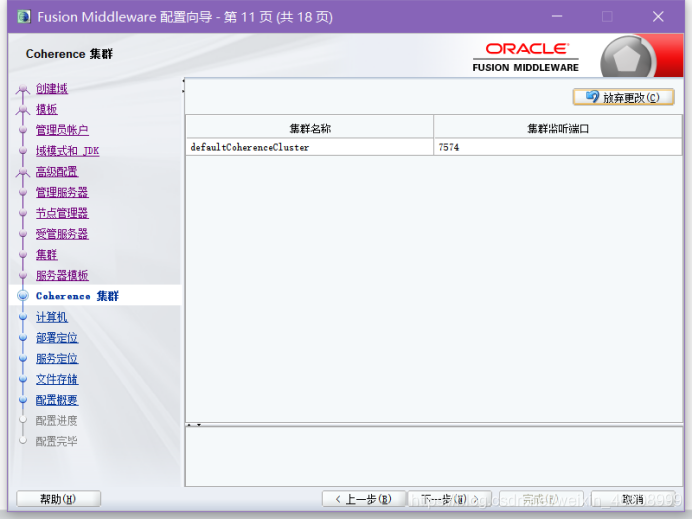692x519 pixels.
Task: Go to 节点管理器 step
Action: click(62, 213)
